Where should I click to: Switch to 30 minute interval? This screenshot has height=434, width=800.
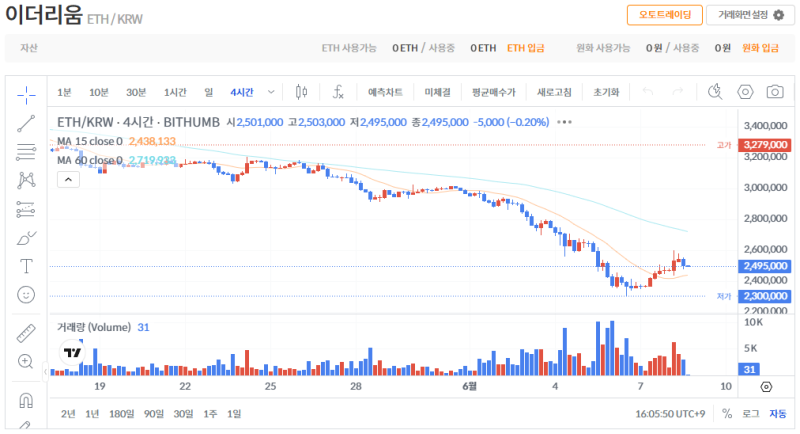136,92
